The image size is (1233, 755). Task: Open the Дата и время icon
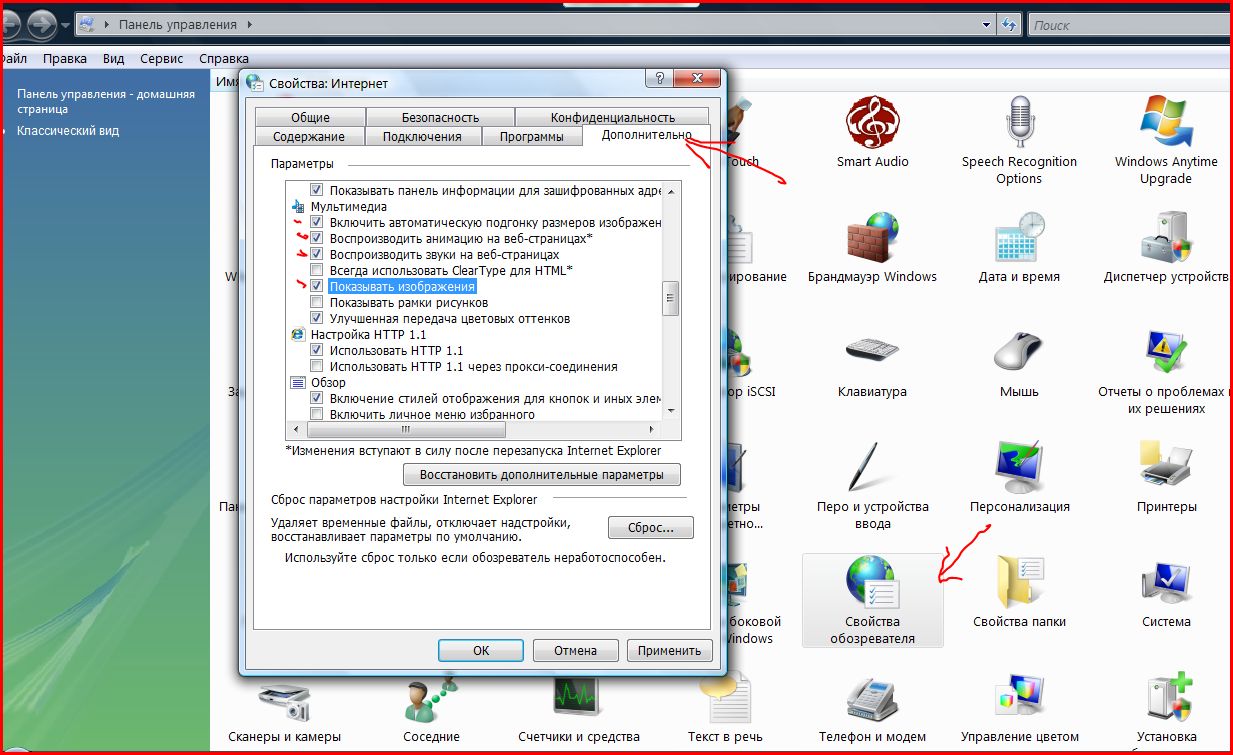click(x=1019, y=248)
